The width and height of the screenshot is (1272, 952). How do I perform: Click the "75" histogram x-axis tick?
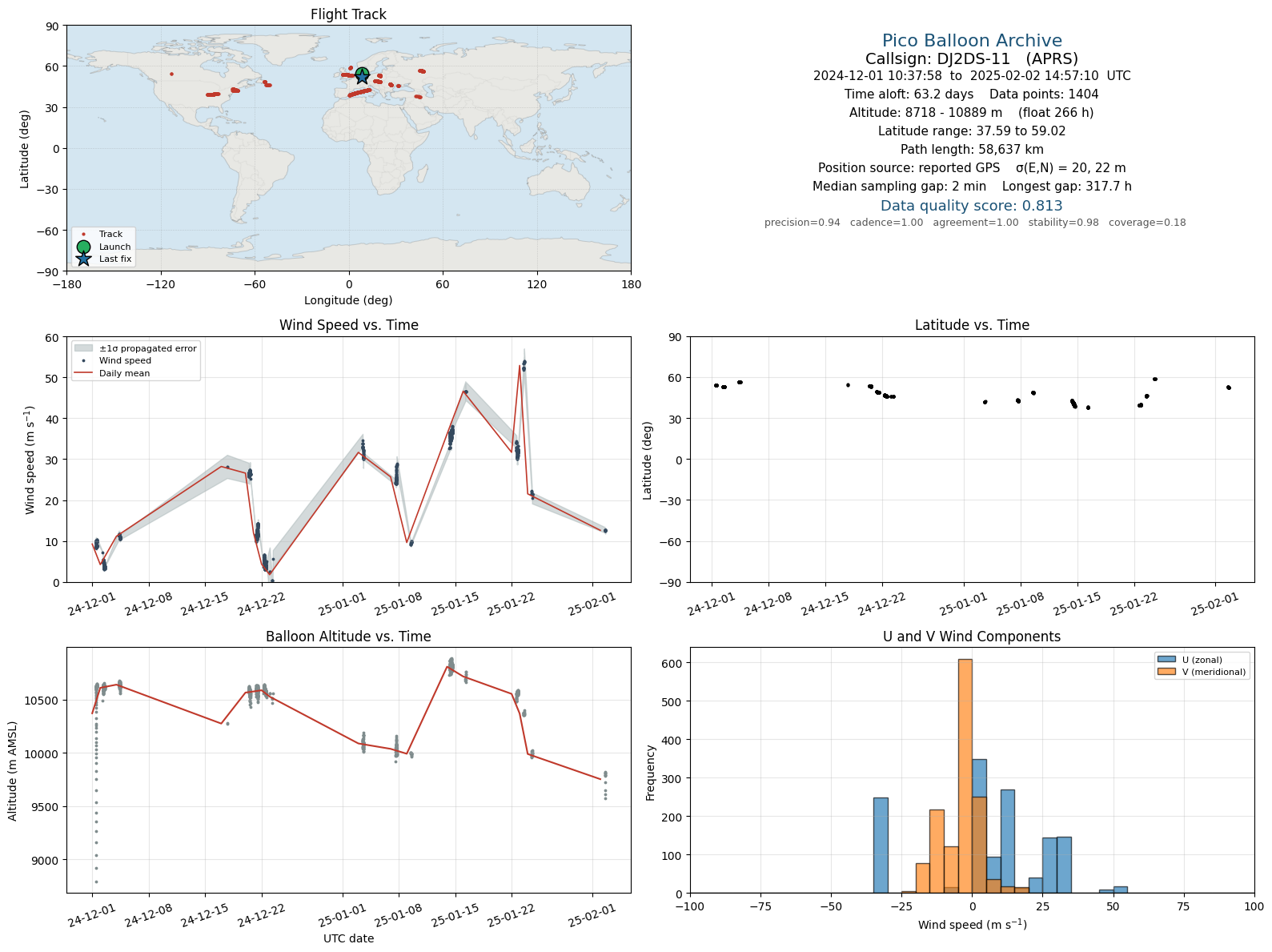pyautogui.click(x=1184, y=906)
